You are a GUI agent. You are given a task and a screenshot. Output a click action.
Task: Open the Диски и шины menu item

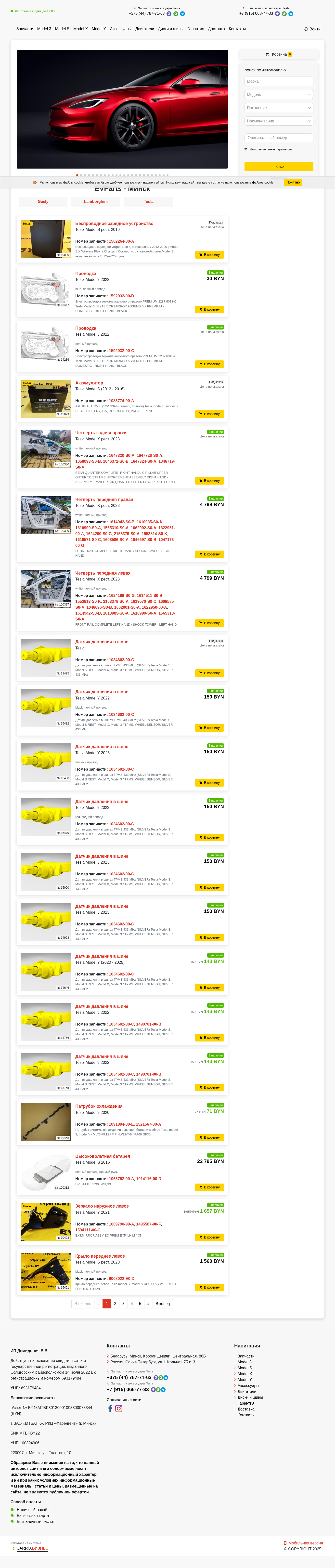tap(171, 29)
